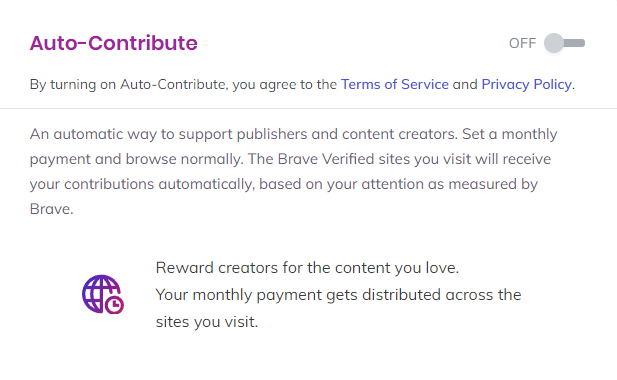The width and height of the screenshot is (617, 380).
Task: Click the purple globe with clock icon
Action: (x=103, y=294)
